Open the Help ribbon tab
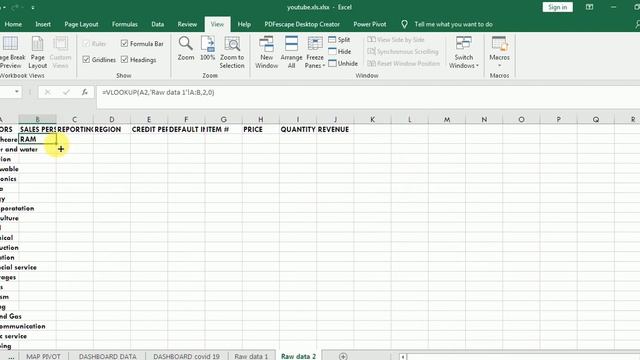The width and height of the screenshot is (640, 360). [244, 24]
